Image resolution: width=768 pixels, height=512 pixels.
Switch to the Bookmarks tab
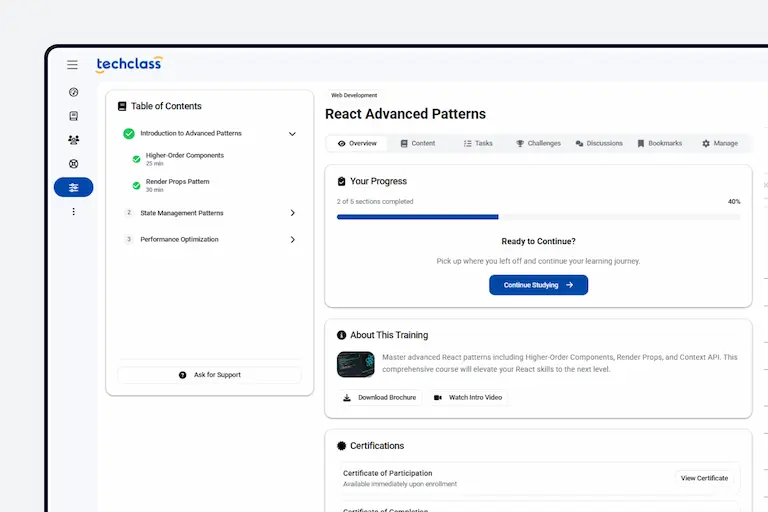(x=660, y=144)
